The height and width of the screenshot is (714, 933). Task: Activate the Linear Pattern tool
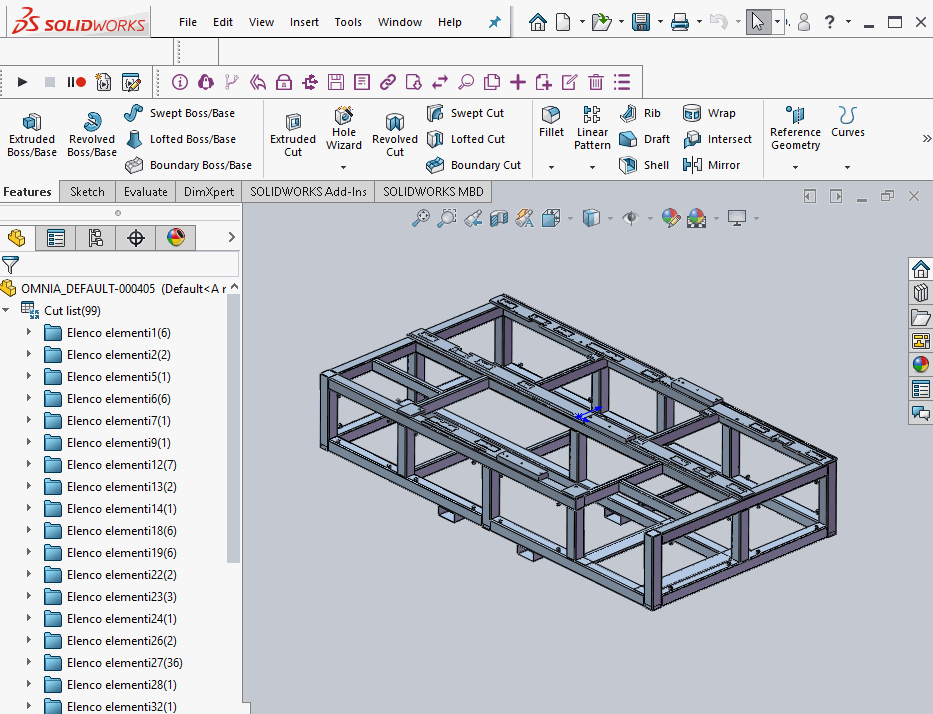point(591,125)
